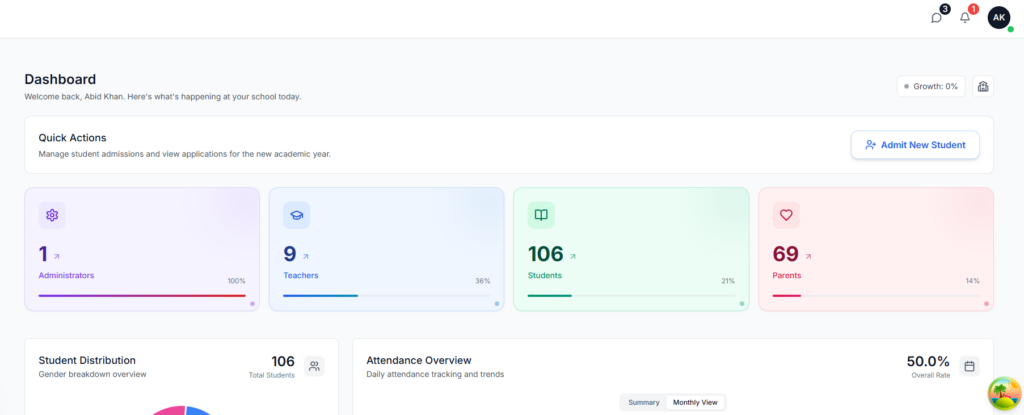Screen dimensions: 1024x415
Task: Click the blue dot on Teachers card
Action: pyautogui.click(x=497, y=304)
